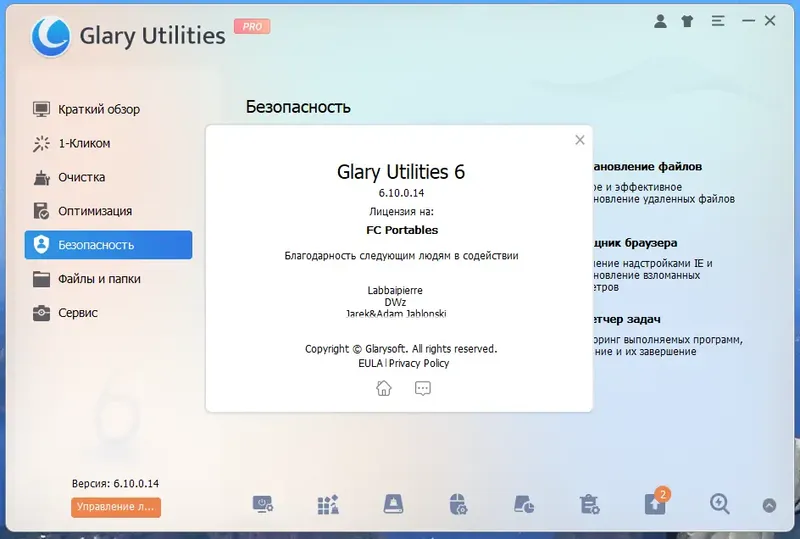Click the broom icon beside Очистка
Screen dimensions: 800x539
tap(41, 178)
